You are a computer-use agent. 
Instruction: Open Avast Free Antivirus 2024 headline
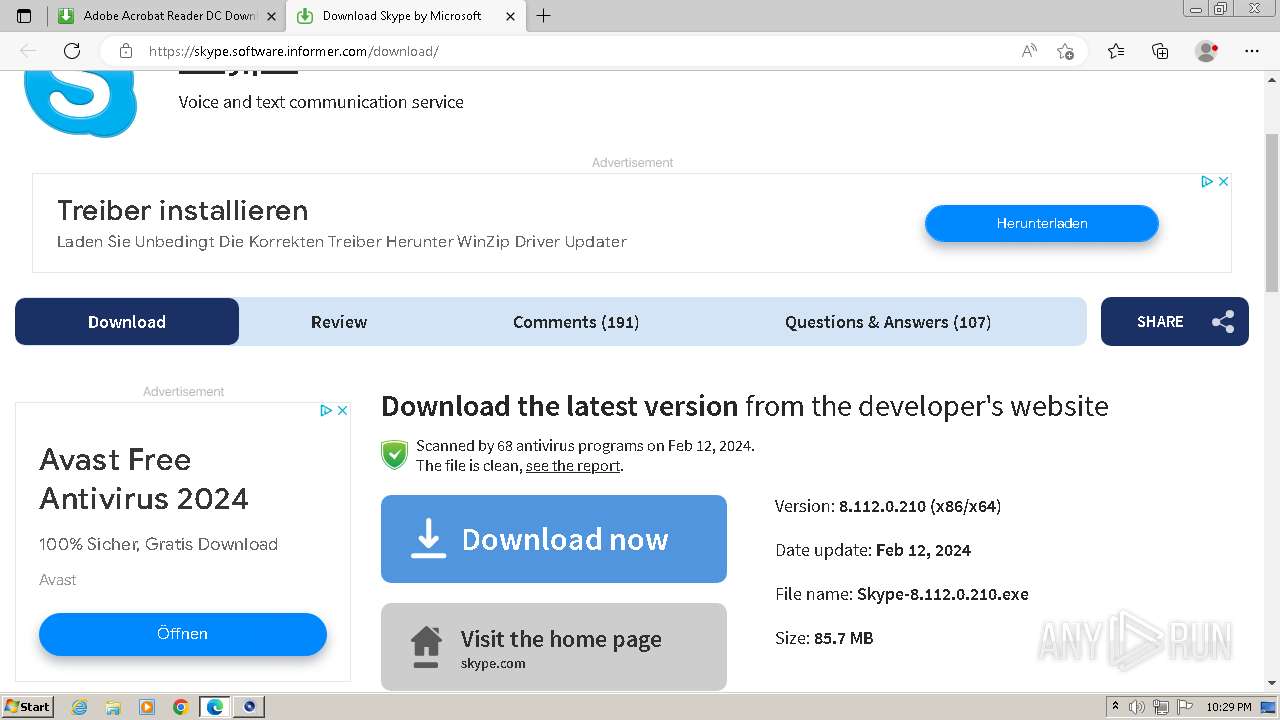[144, 479]
